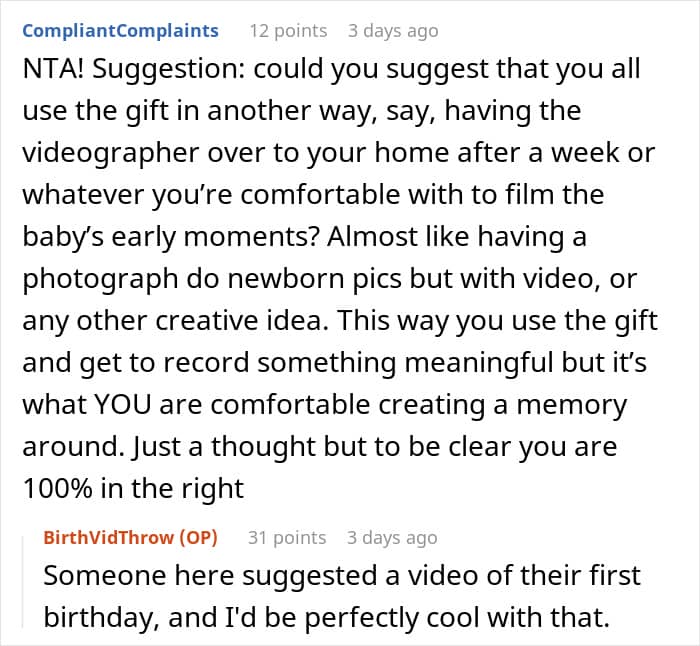Click the "100% in the right" text

133,488
